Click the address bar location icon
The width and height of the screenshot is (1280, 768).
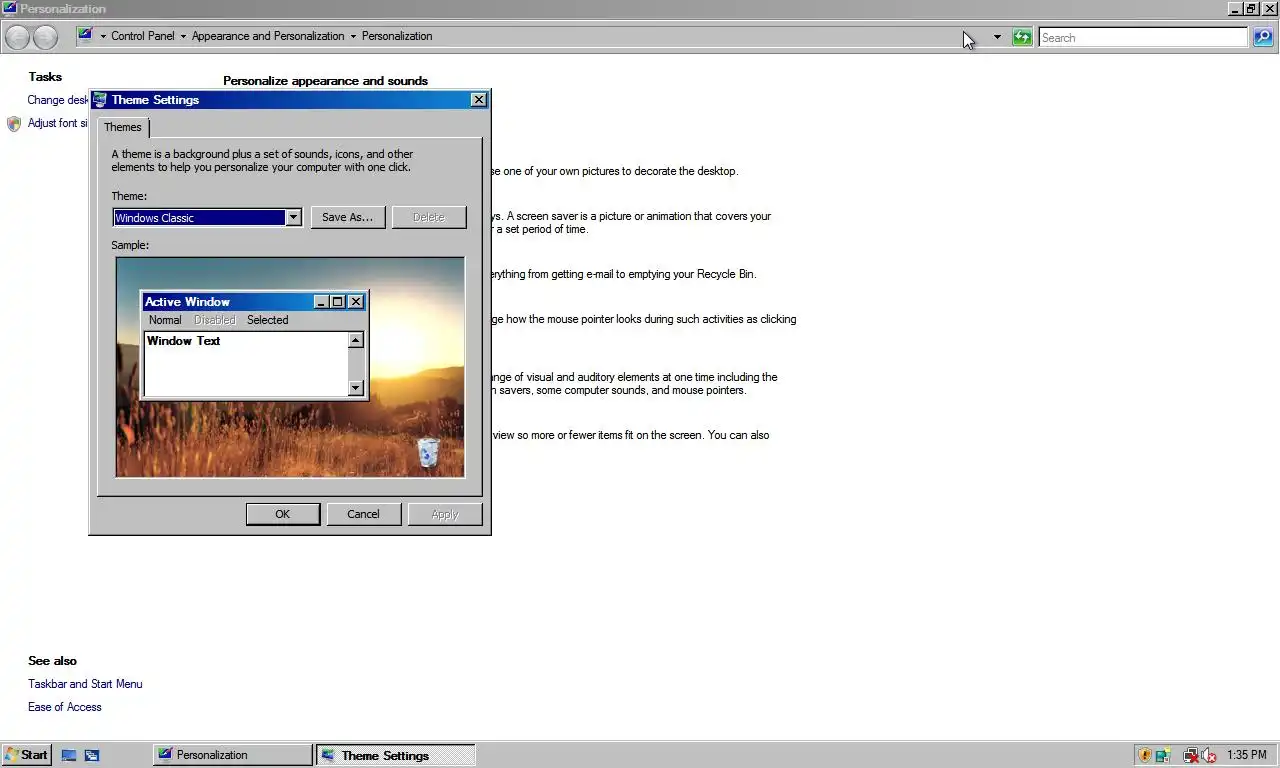click(86, 36)
